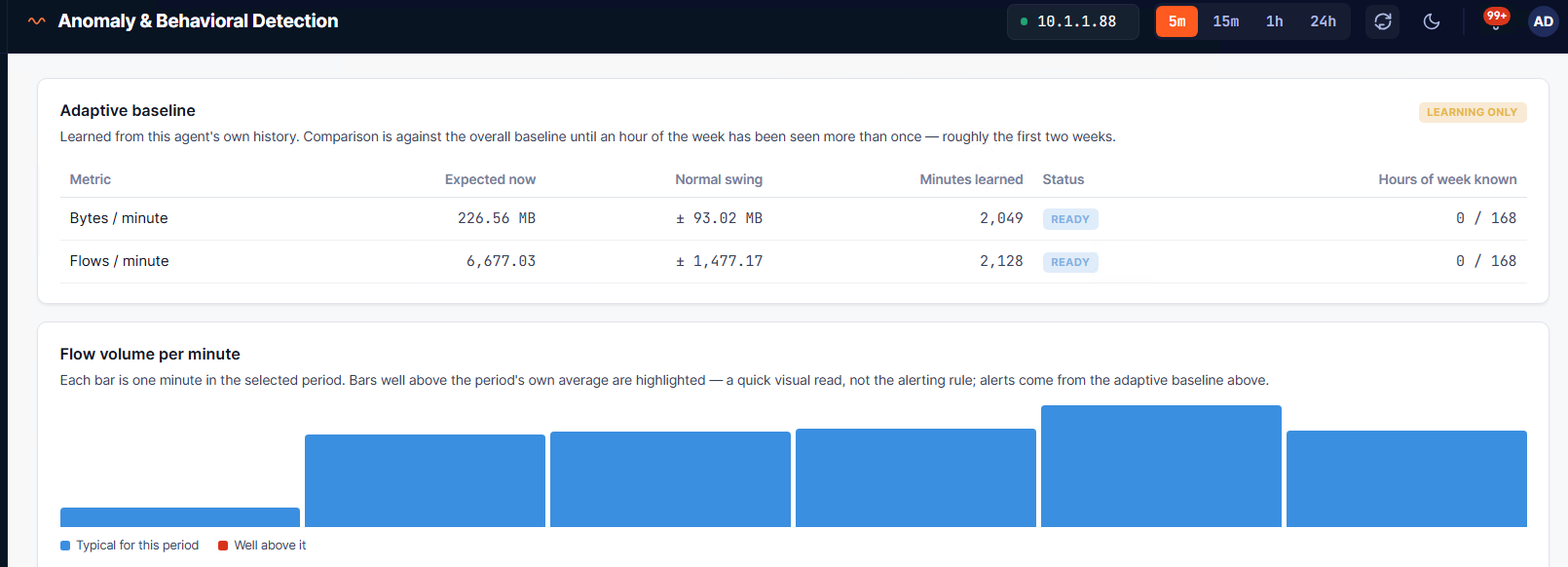1568x567 pixels.
Task: Switch to the 15m time range
Action: pyautogui.click(x=1226, y=21)
